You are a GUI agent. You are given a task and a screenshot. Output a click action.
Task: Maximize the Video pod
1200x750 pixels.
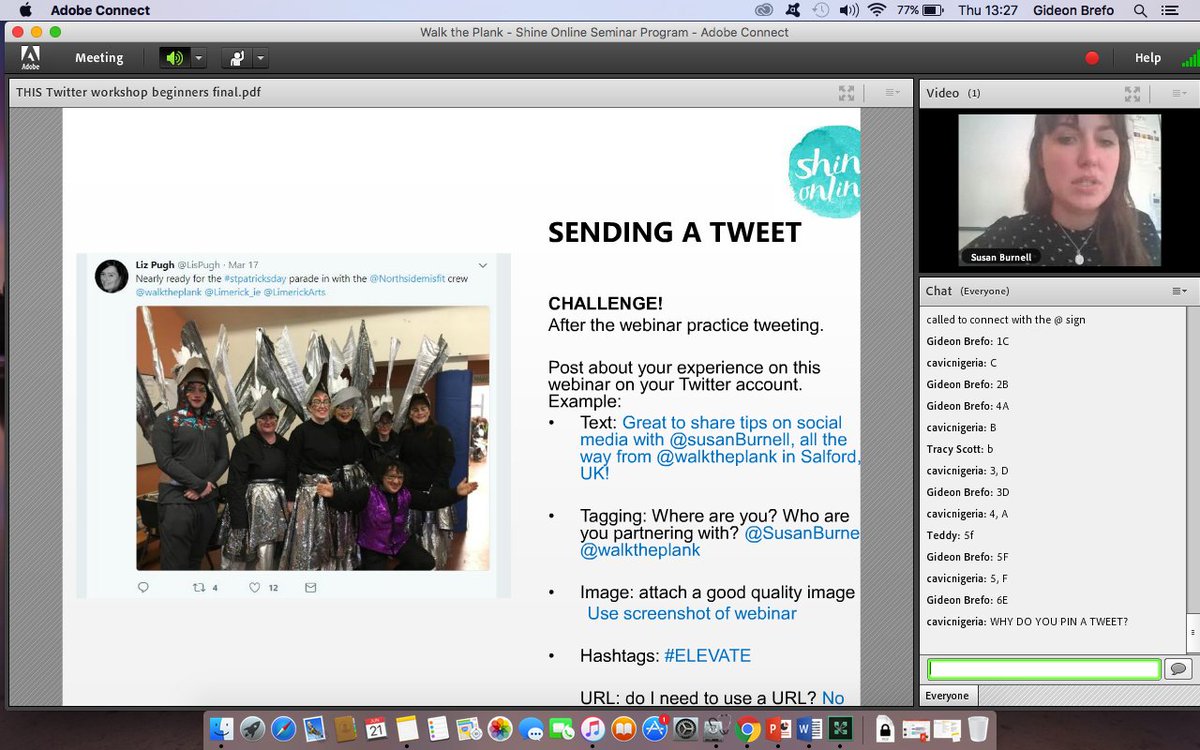(x=1132, y=93)
